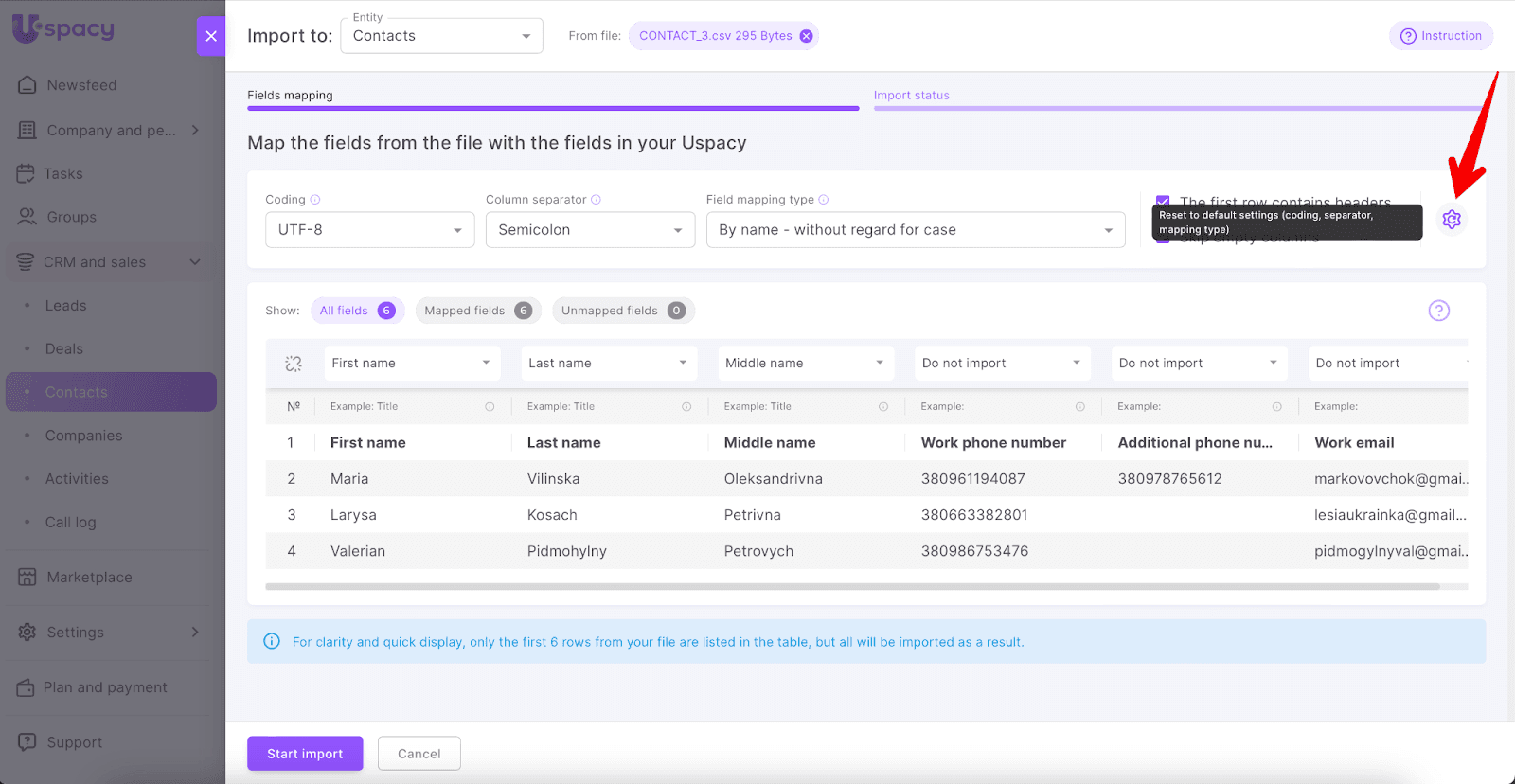Click the horizontal scrollbar under the table
The width and height of the screenshot is (1515, 784).
coord(852,587)
